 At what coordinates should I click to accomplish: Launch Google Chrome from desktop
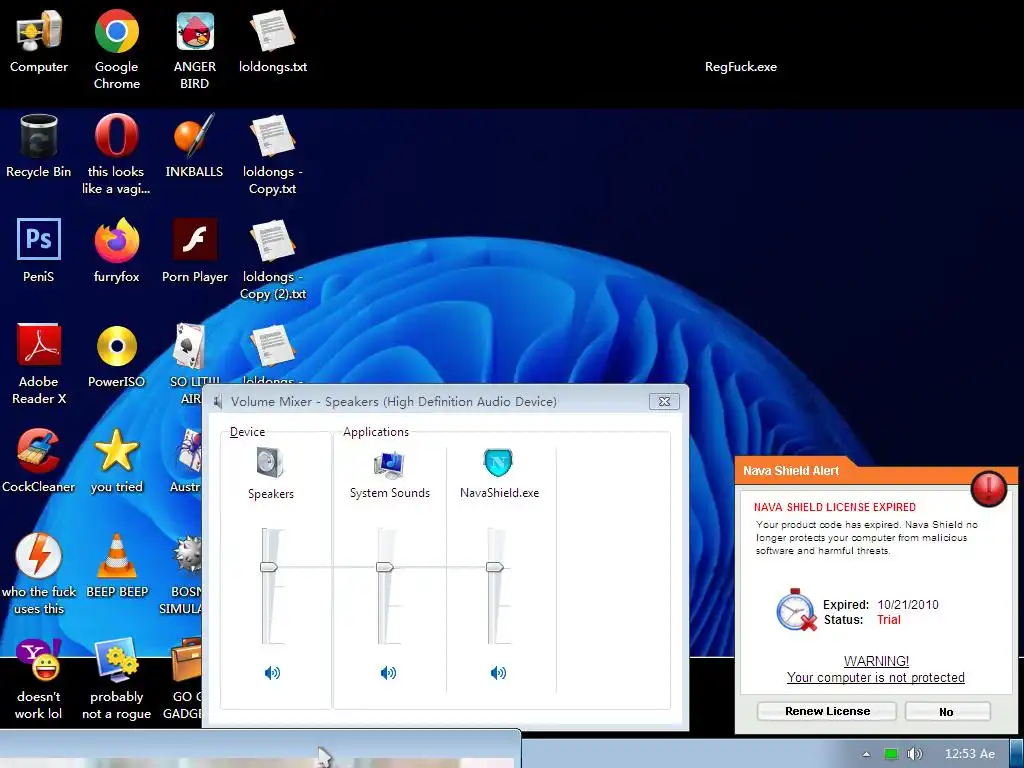[116, 31]
